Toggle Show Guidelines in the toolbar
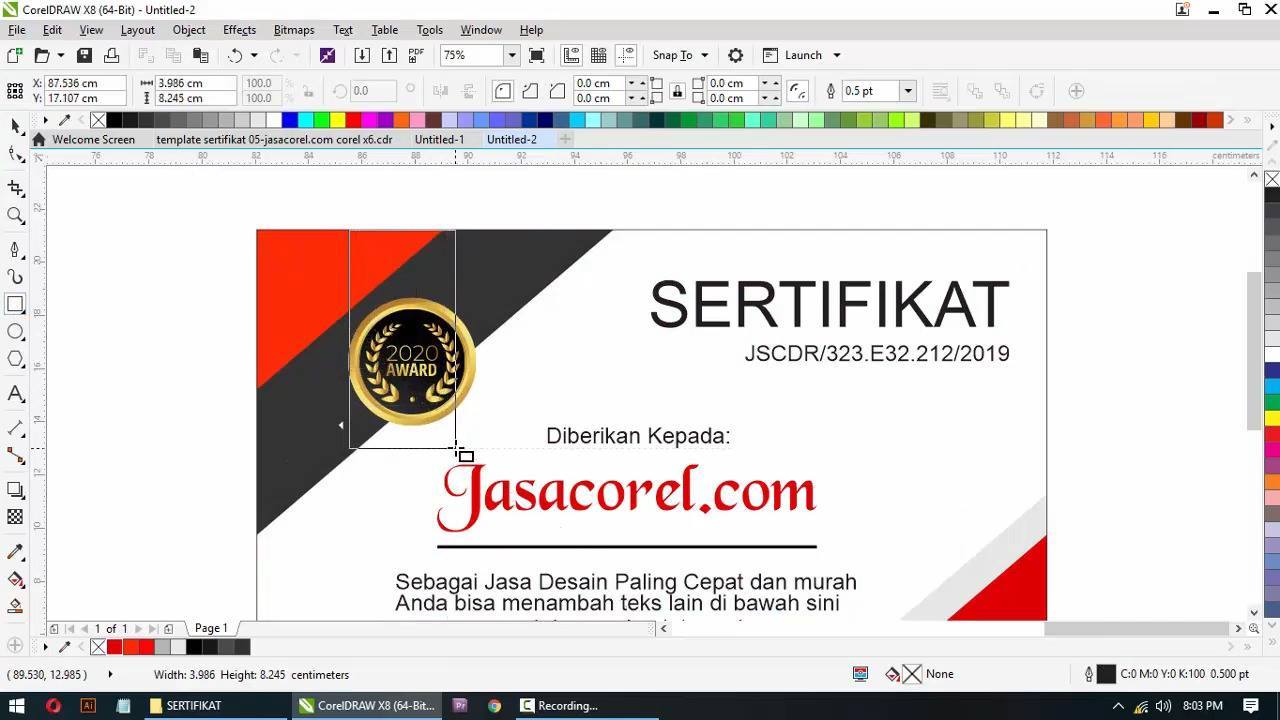Viewport: 1280px width, 720px height. [x=626, y=55]
